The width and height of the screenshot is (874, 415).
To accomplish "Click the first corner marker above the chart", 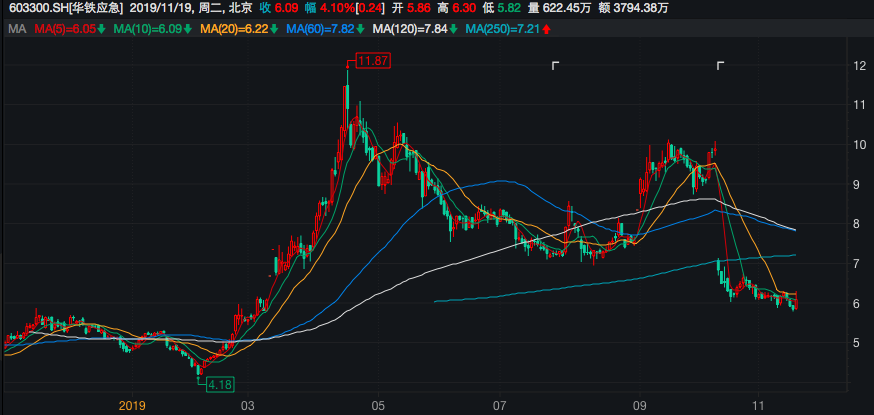I will point(555,66).
